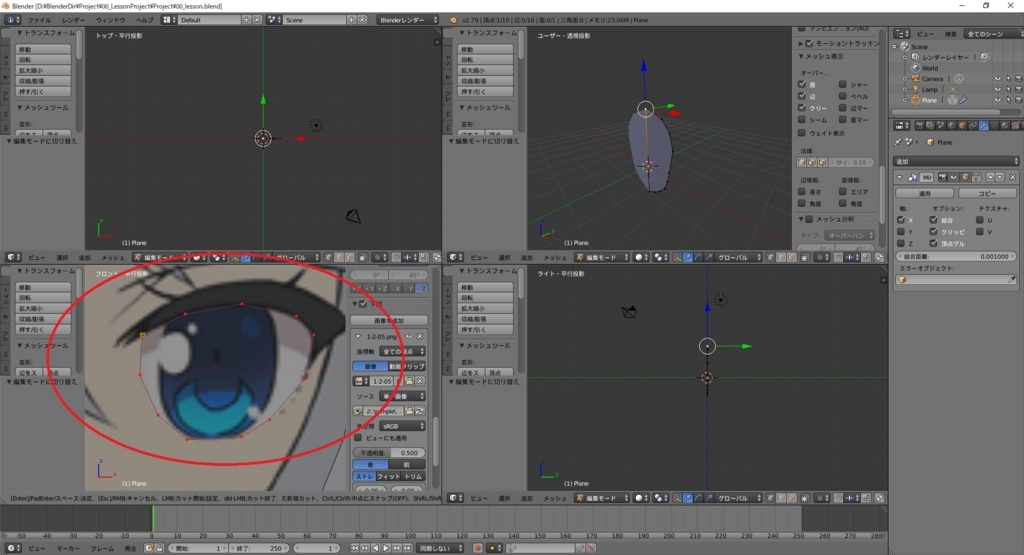Image resolution: width=1024 pixels, height=555 pixels.
Task: Open the timeline editor type selector
Action: [13, 548]
